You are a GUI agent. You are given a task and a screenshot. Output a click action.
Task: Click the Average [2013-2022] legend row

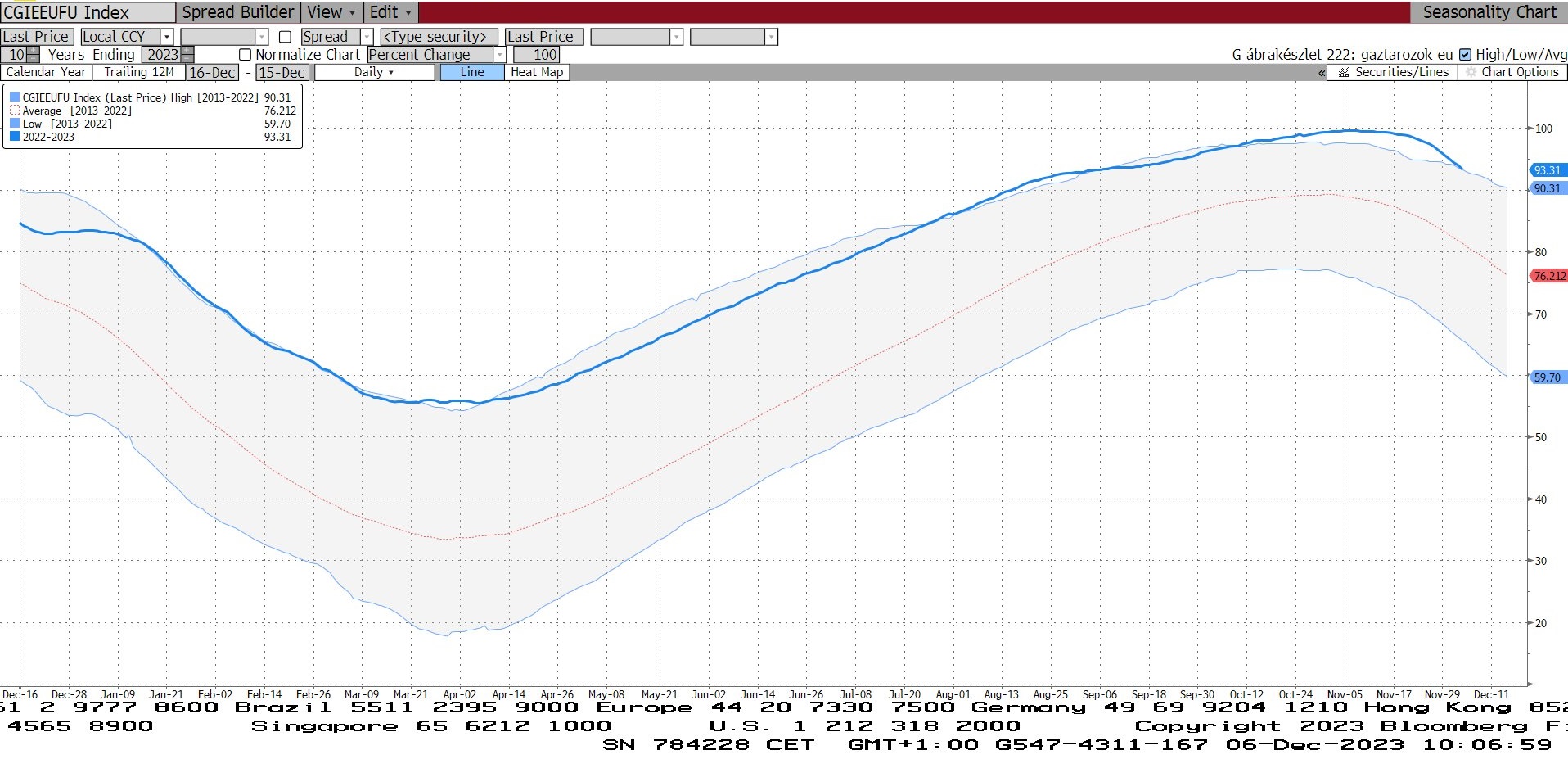(x=152, y=111)
